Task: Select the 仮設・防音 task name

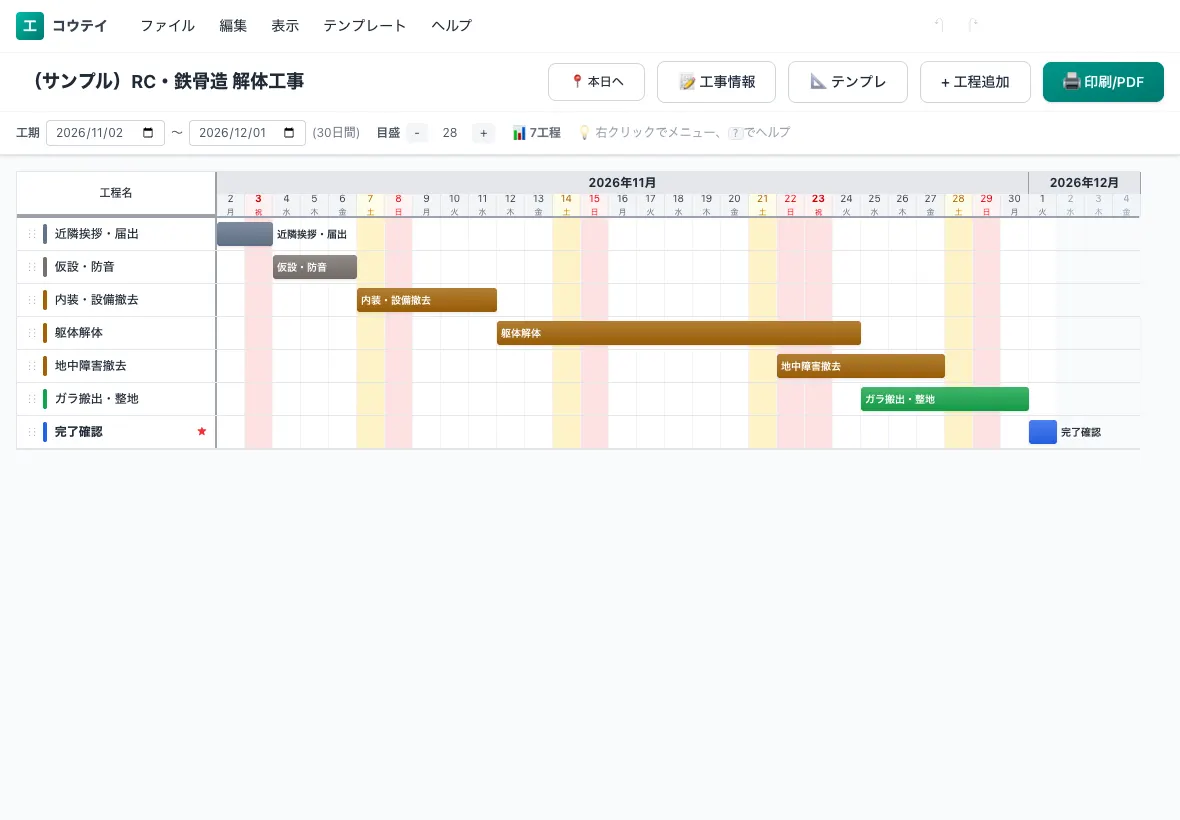Action: tap(84, 267)
